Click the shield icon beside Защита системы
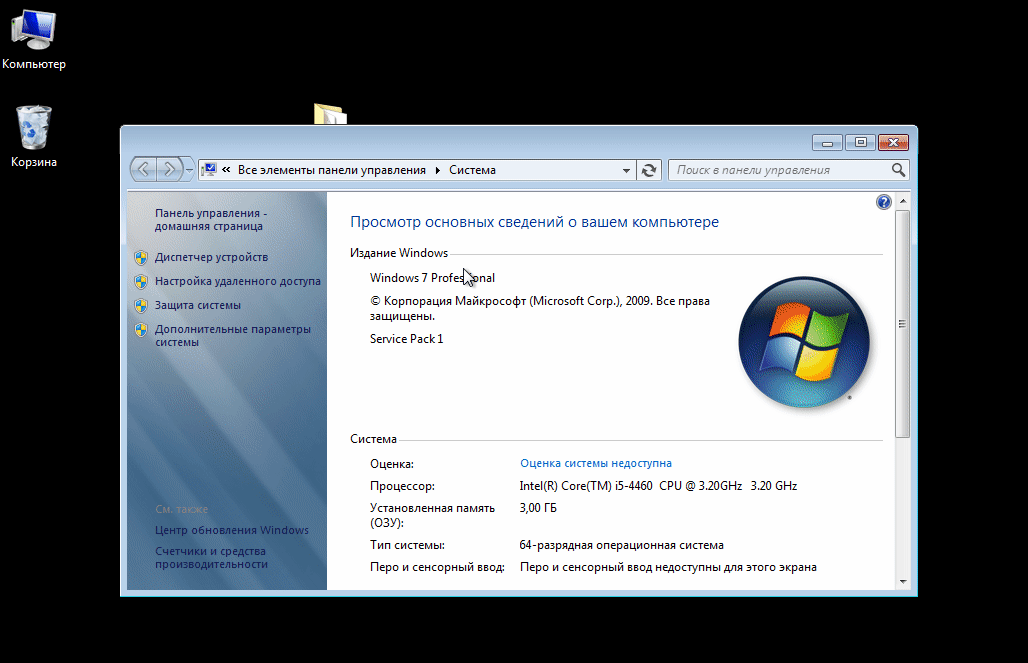This screenshot has height=663, width=1028. 141,306
